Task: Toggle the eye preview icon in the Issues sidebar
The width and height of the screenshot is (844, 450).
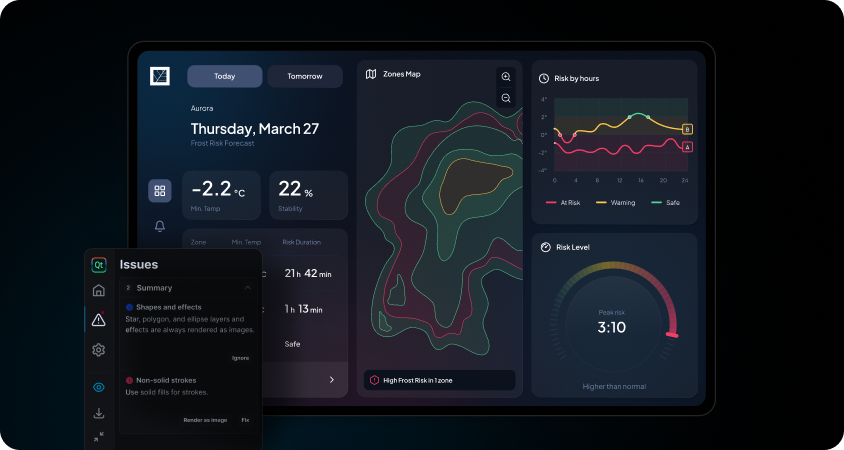Action: (99, 387)
